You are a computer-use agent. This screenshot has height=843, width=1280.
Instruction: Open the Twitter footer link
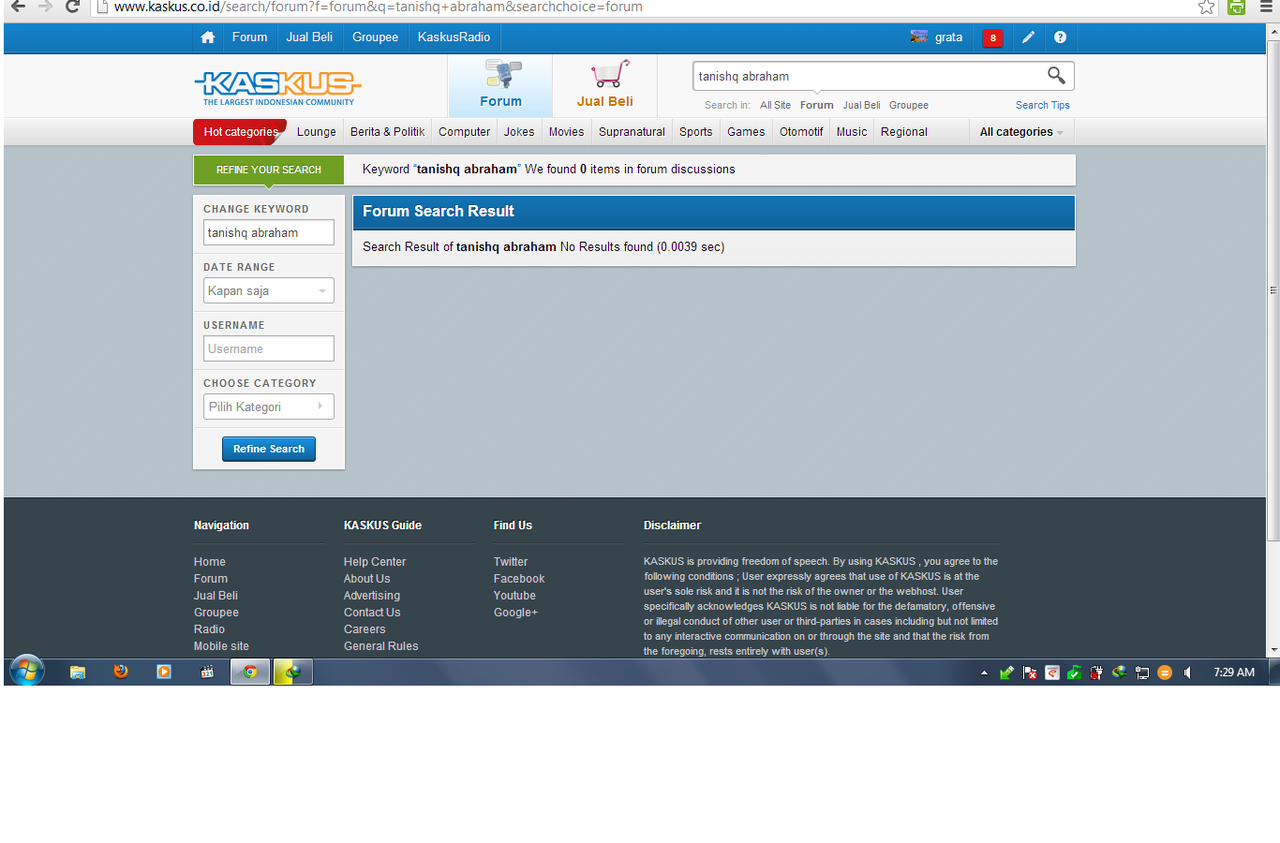(x=510, y=562)
